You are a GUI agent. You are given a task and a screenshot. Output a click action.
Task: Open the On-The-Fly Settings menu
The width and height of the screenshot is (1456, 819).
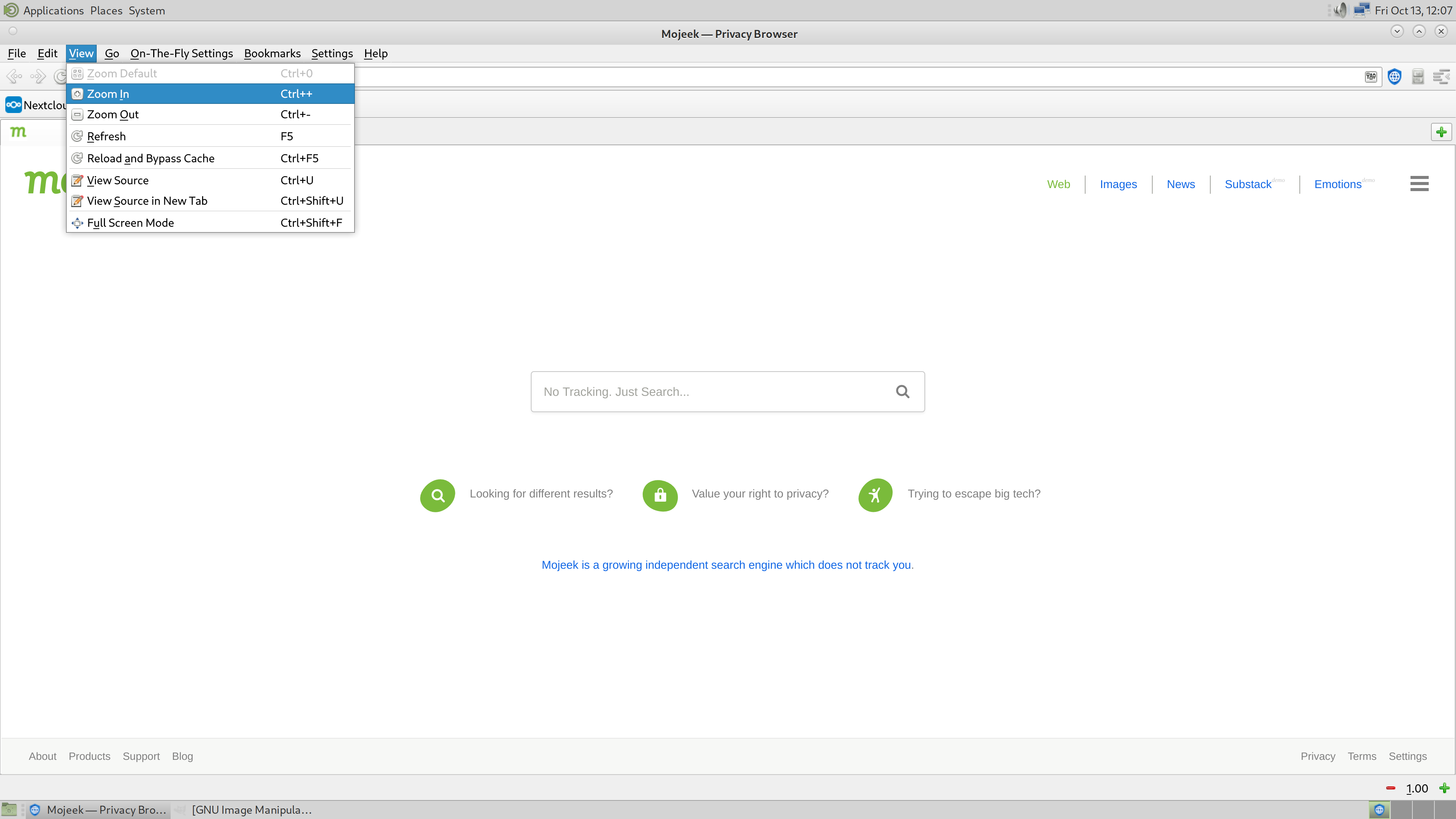tap(182, 53)
